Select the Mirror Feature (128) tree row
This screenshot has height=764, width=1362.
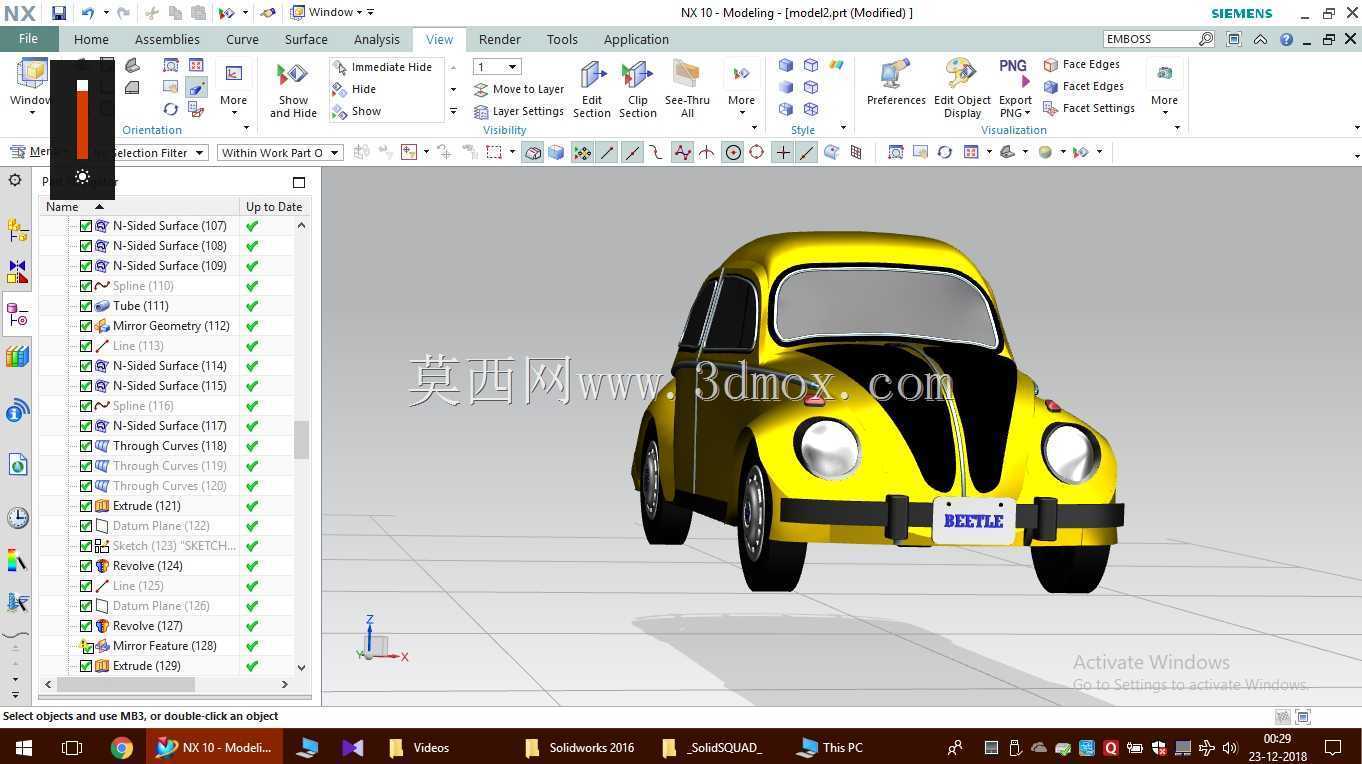[x=164, y=646]
